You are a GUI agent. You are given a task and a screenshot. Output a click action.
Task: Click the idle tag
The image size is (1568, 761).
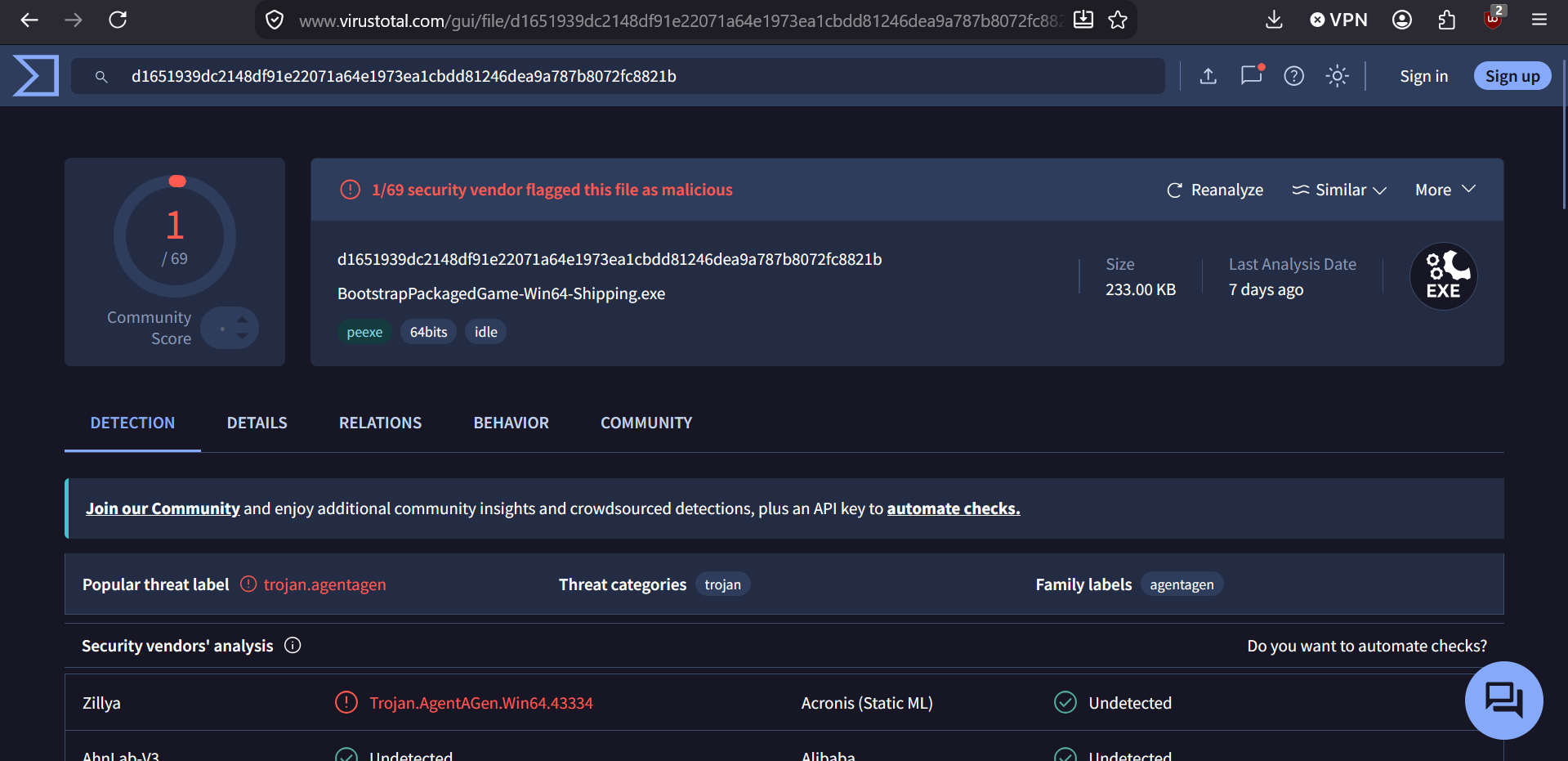(x=486, y=332)
